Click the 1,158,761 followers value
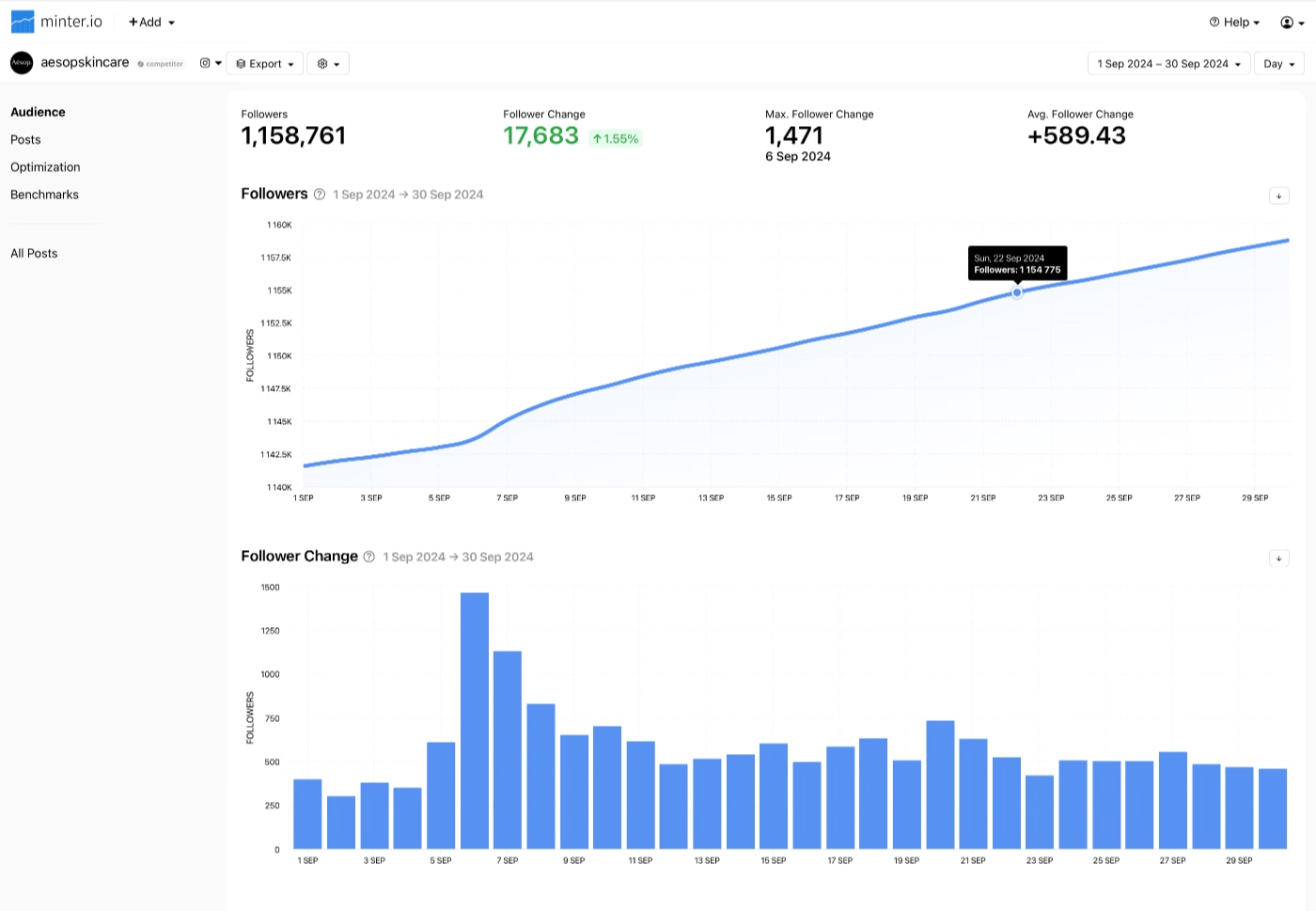 [x=293, y=136]
